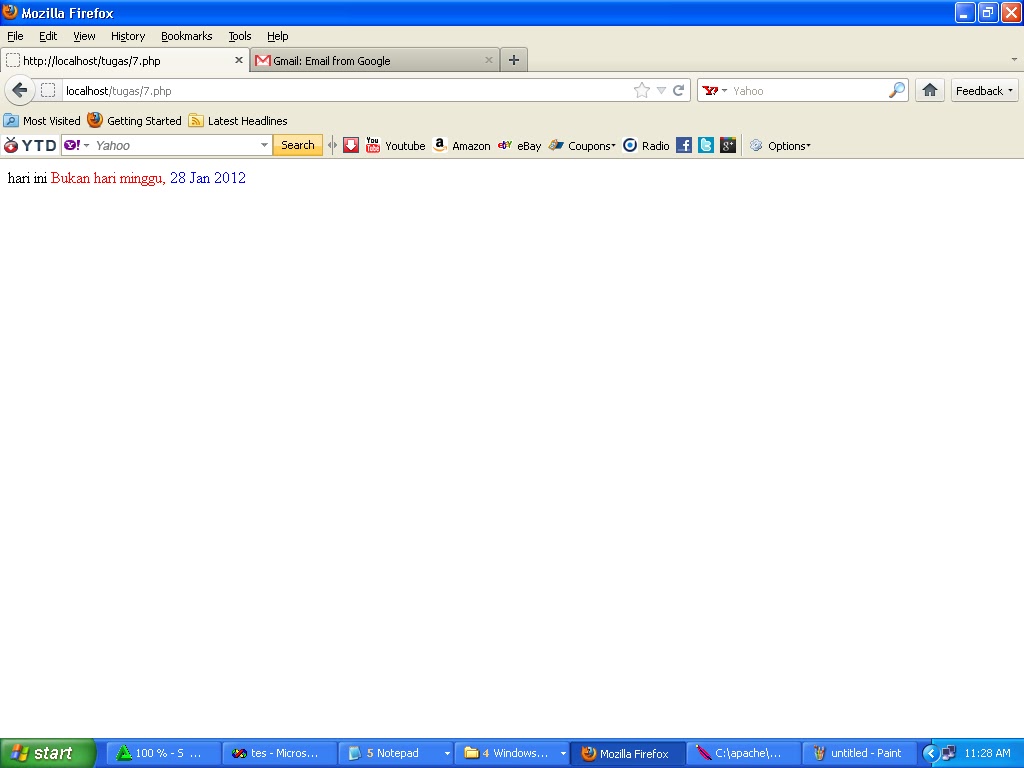Click the yellow Search button in YTD toolbar
The width and height of the screenshot is (1024, 768).
298,145
